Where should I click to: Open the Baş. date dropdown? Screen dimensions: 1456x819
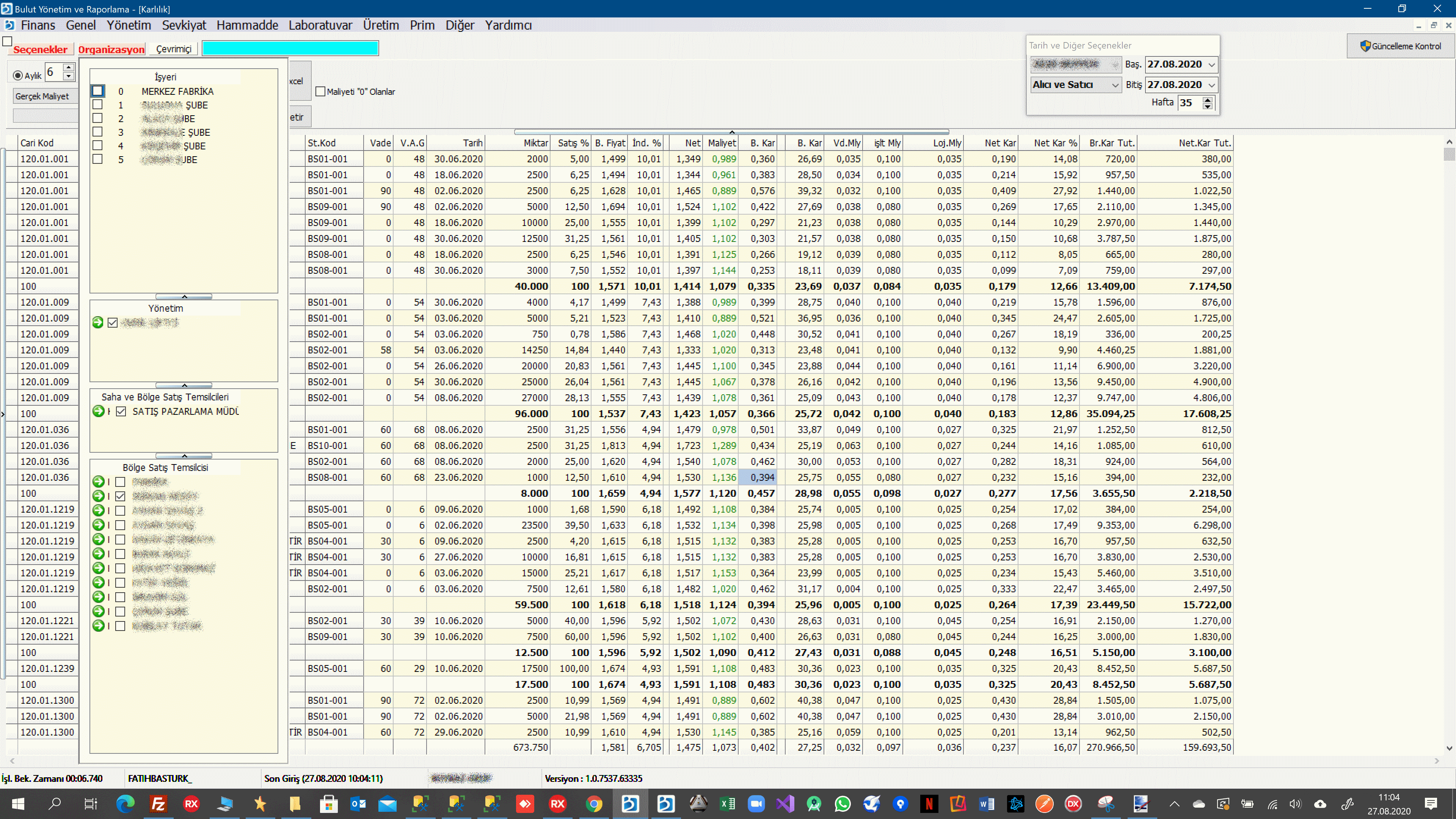click(1211, 64)
